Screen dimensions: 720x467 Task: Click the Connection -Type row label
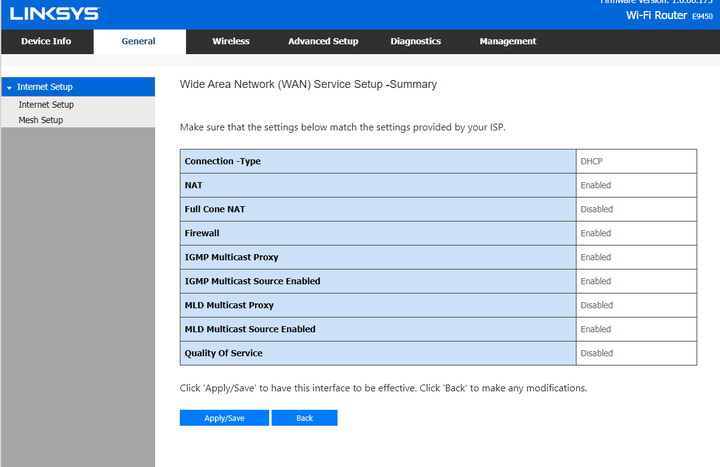[222, 161]
